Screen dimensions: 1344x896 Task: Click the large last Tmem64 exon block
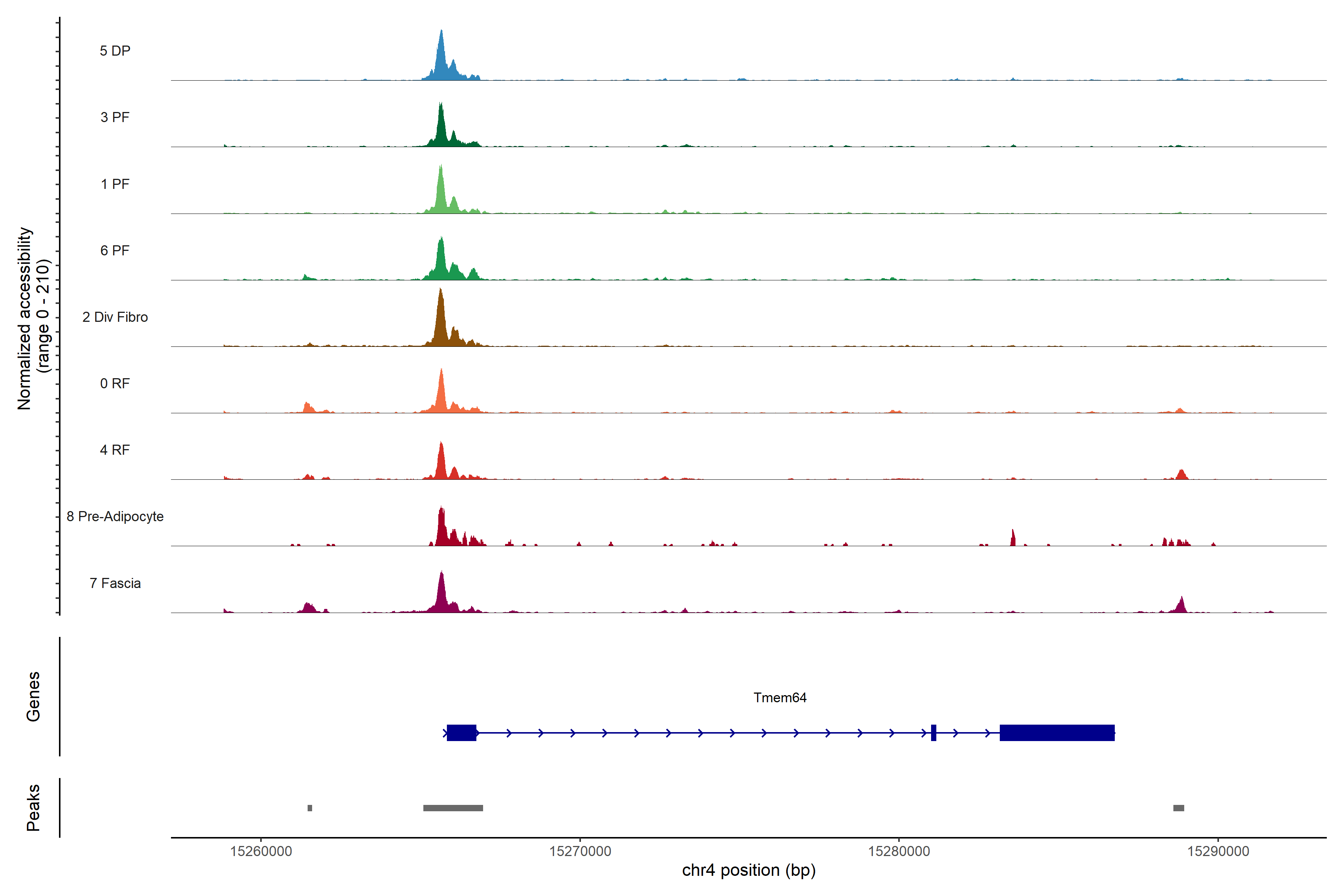pos(1057,732)
